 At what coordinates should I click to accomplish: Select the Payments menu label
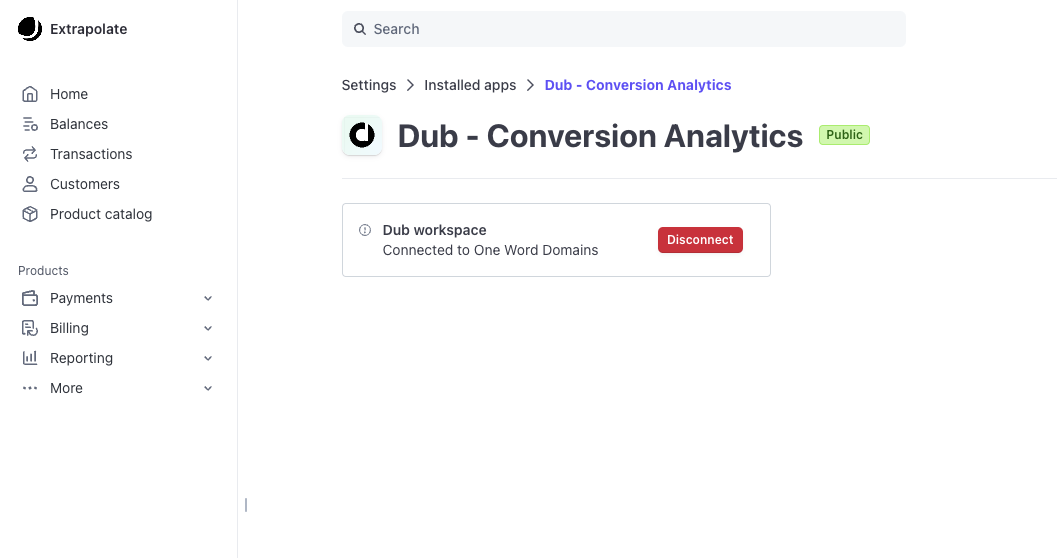coord(81,298)
